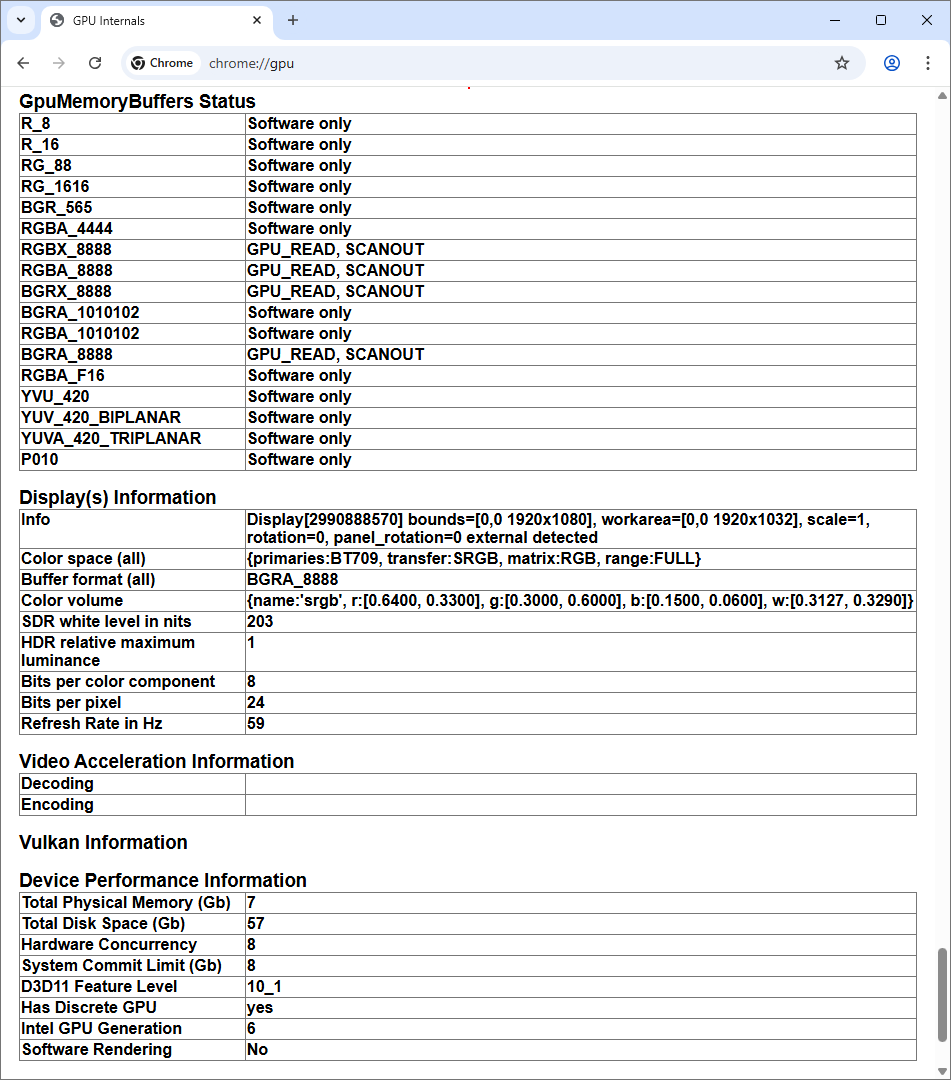Click the Vulkan Information heading
The height and width of the screenshot is (1080, 951).
coord(103,842)
